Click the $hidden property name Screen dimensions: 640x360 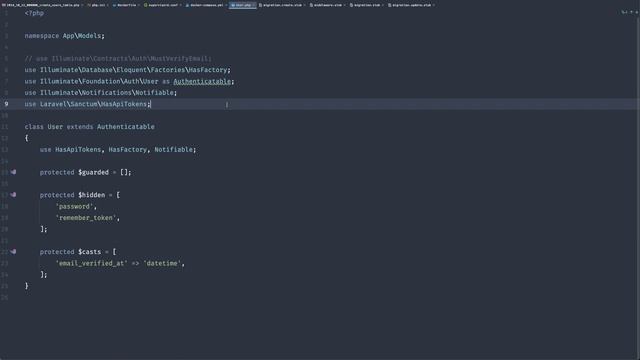pos(91,195)
